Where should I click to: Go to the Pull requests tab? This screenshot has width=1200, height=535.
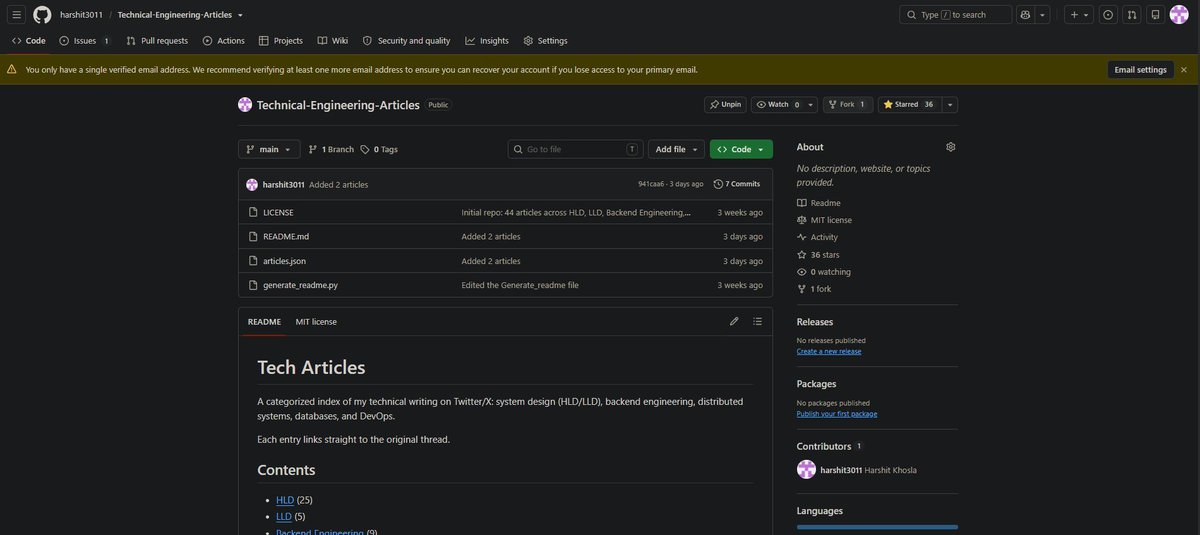pos(157,41)
